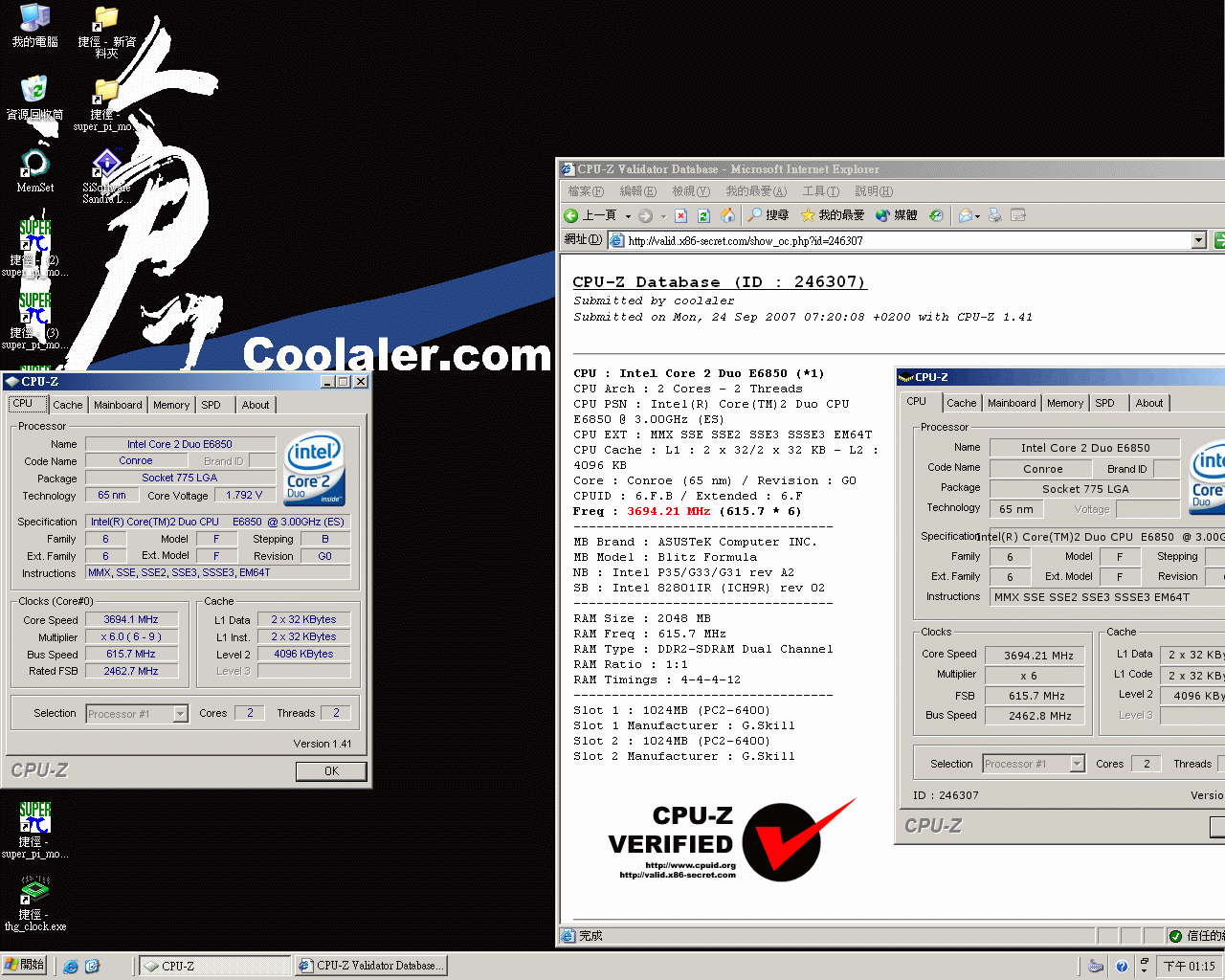Open the 說明(H) menu in Internet Explorer
The width and height of the screenshot is (1225, 980).
pos(874,191)
